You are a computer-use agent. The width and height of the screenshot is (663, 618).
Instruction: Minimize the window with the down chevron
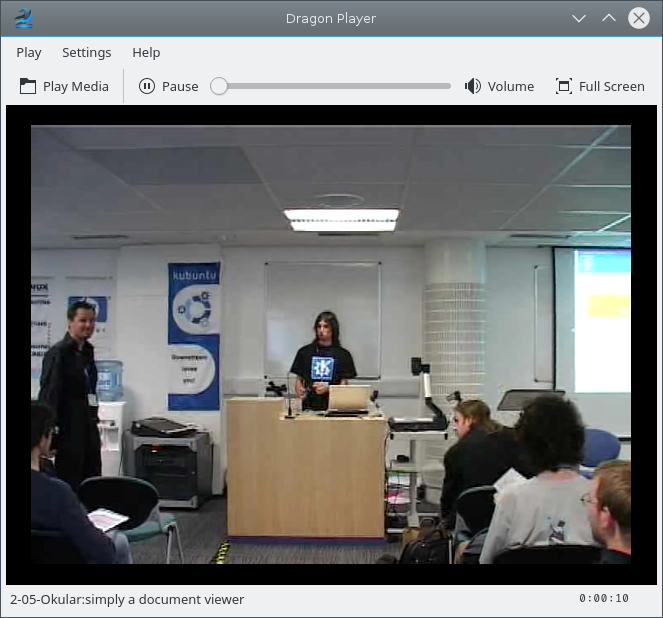pos(578,18)
